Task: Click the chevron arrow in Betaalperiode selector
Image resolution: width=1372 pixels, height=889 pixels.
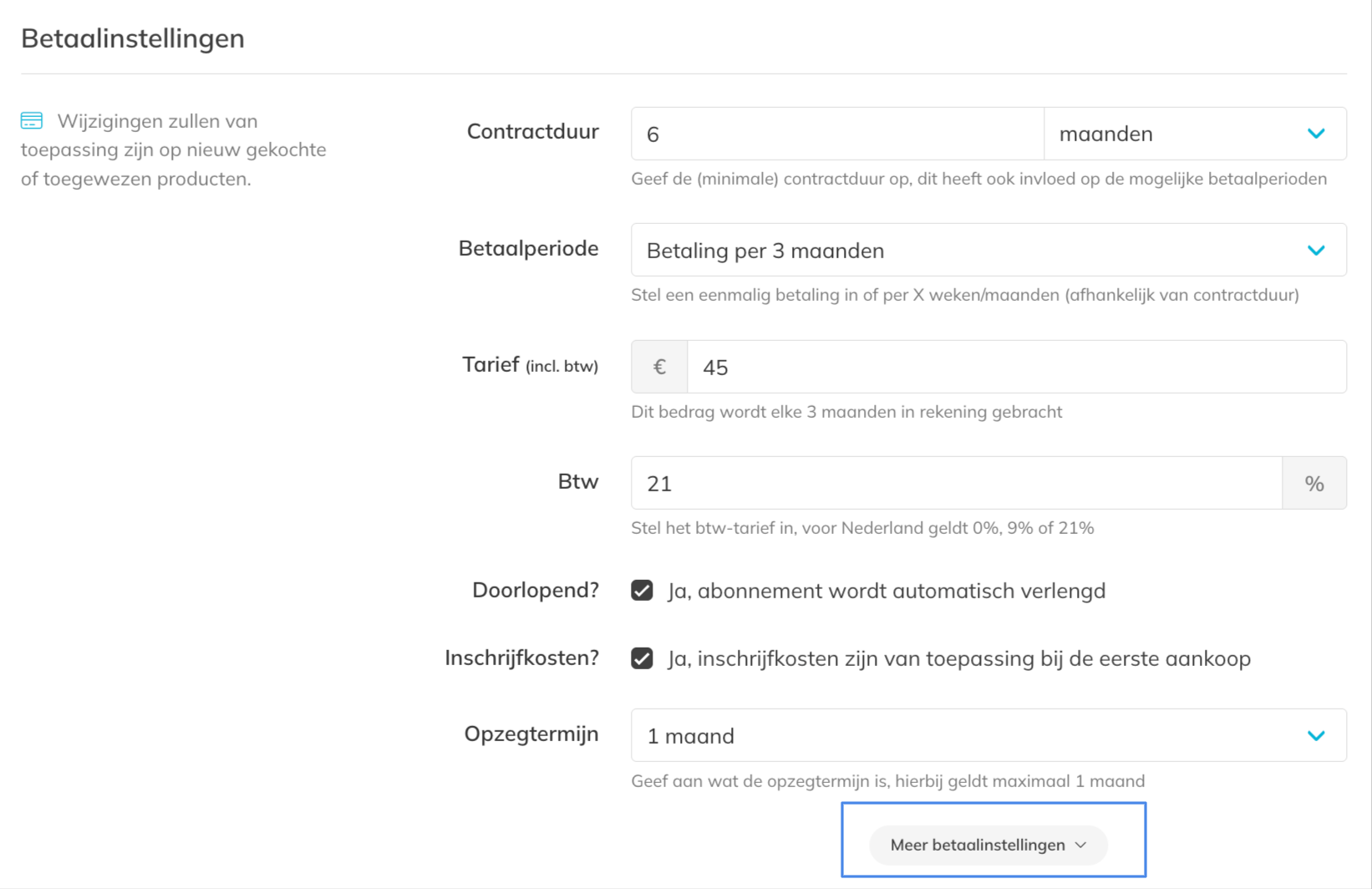Action: click(x=1316, y=251)
